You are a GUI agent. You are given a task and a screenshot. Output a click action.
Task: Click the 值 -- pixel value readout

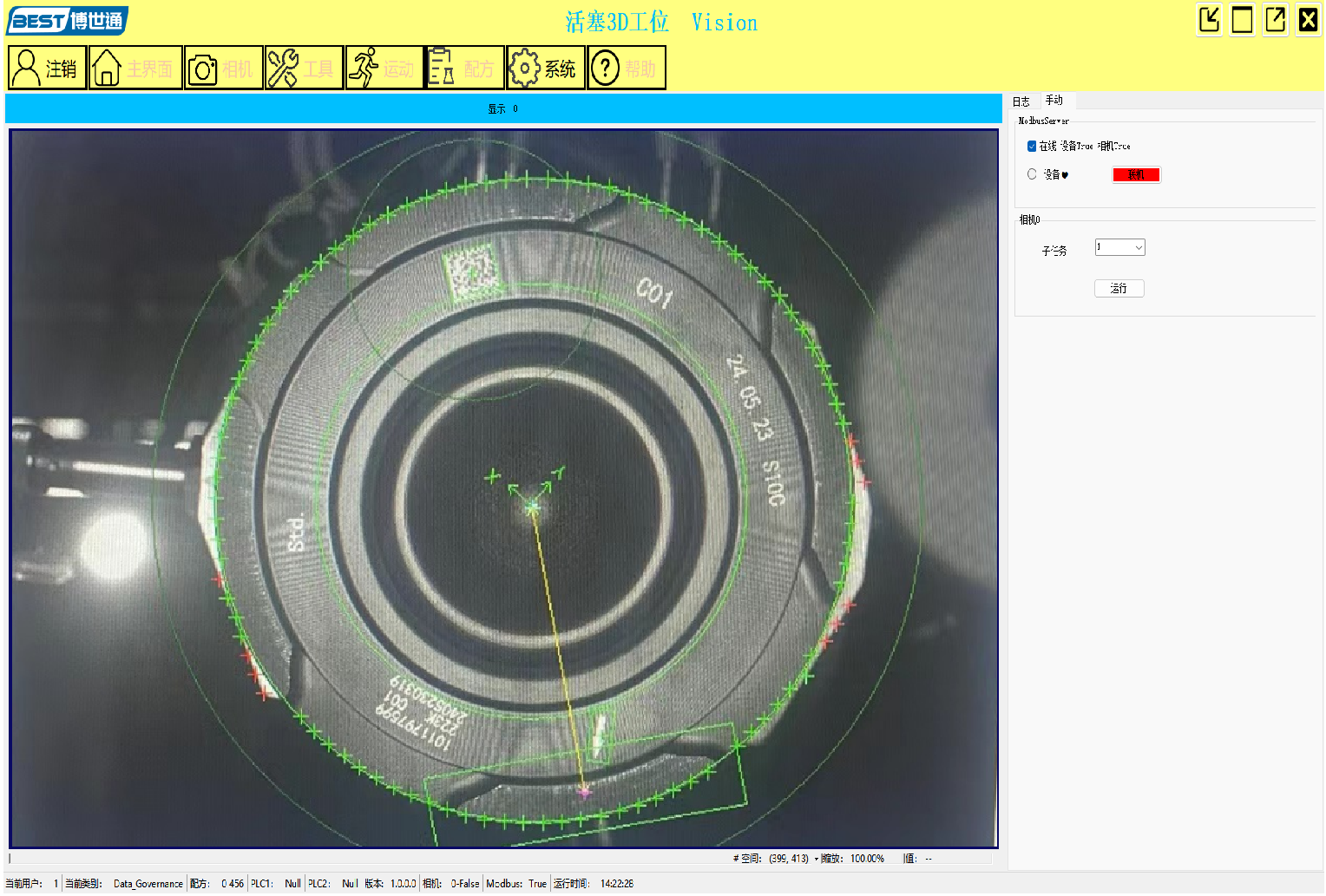pos(917,859)
